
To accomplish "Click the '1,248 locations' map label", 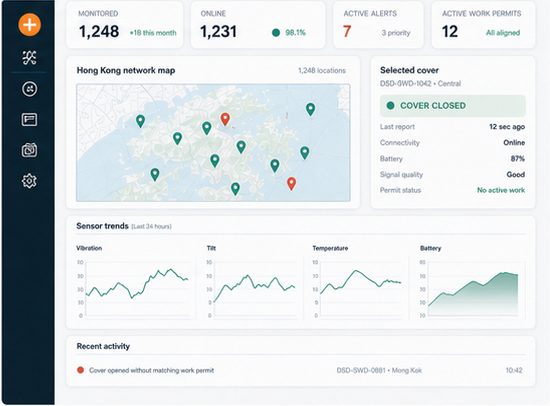I will point(322,71).
